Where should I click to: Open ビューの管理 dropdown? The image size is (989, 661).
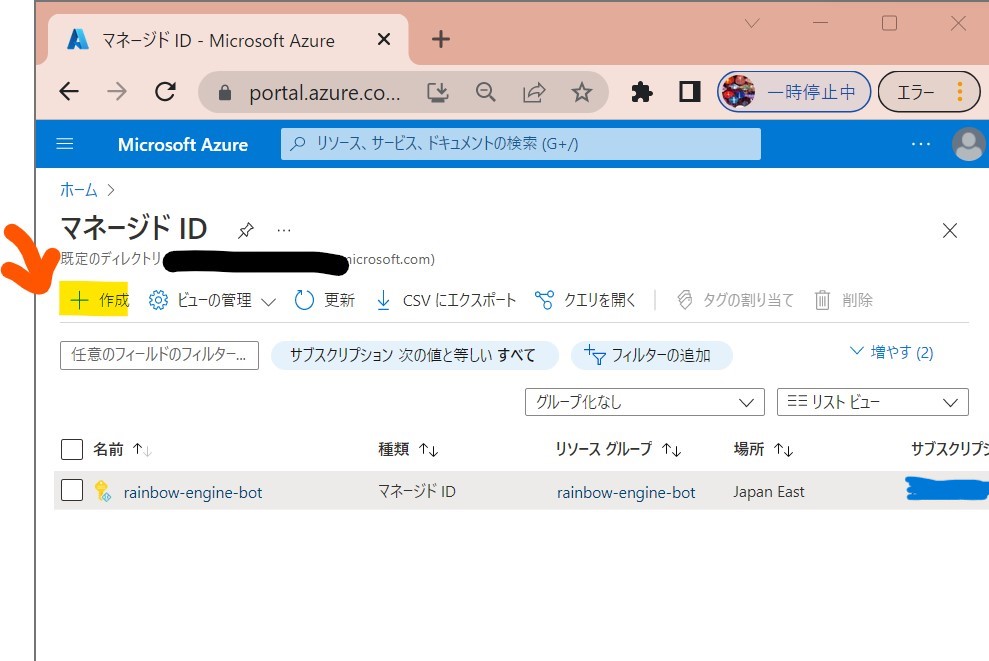(x=213, y=300)
